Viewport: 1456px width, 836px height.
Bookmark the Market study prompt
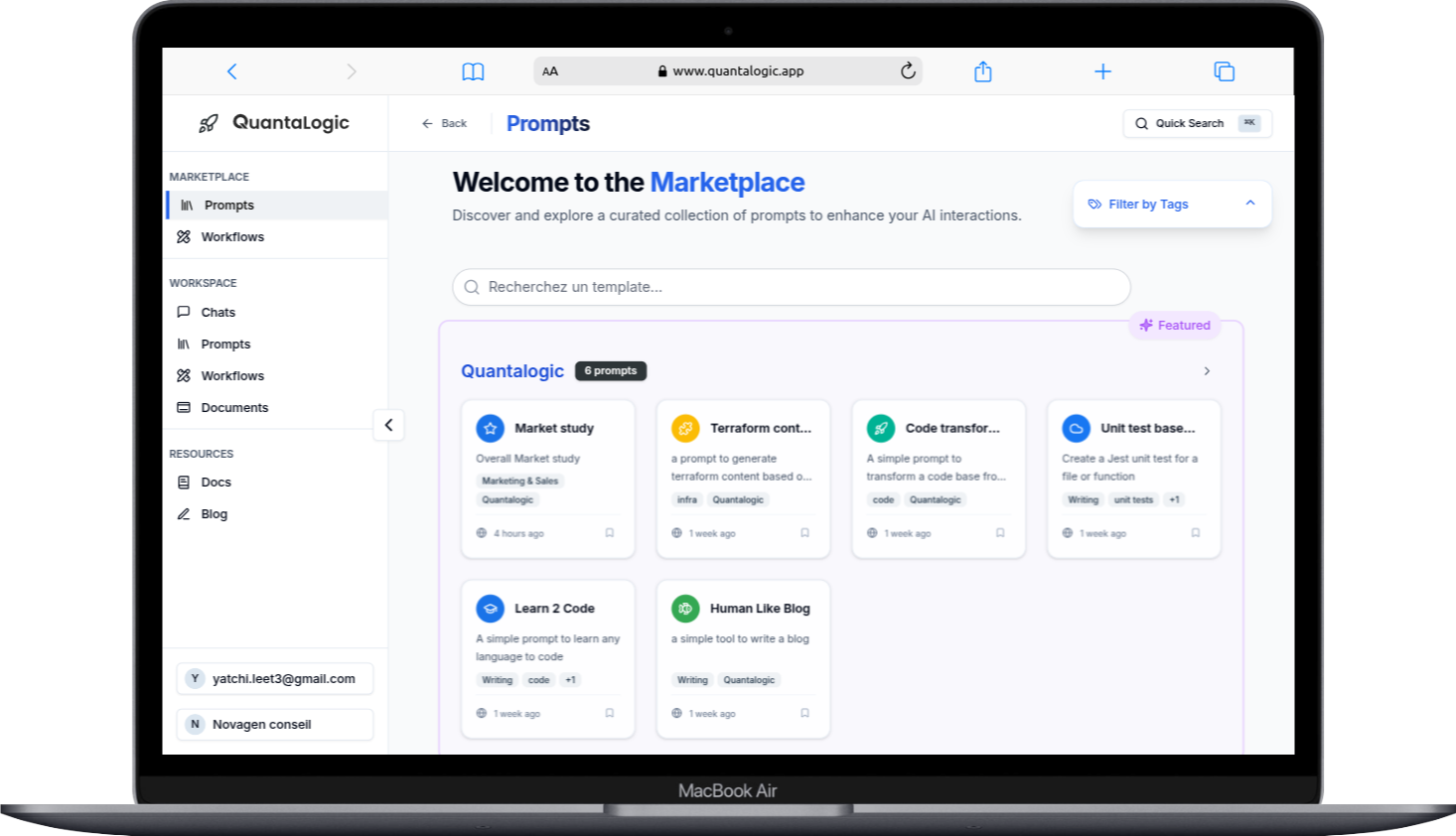(610, 533)
